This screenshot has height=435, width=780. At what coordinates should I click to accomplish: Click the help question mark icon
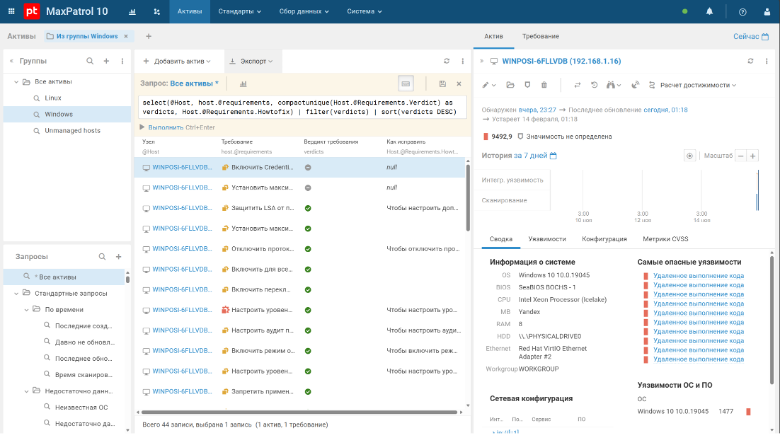(x=742, y=11)
